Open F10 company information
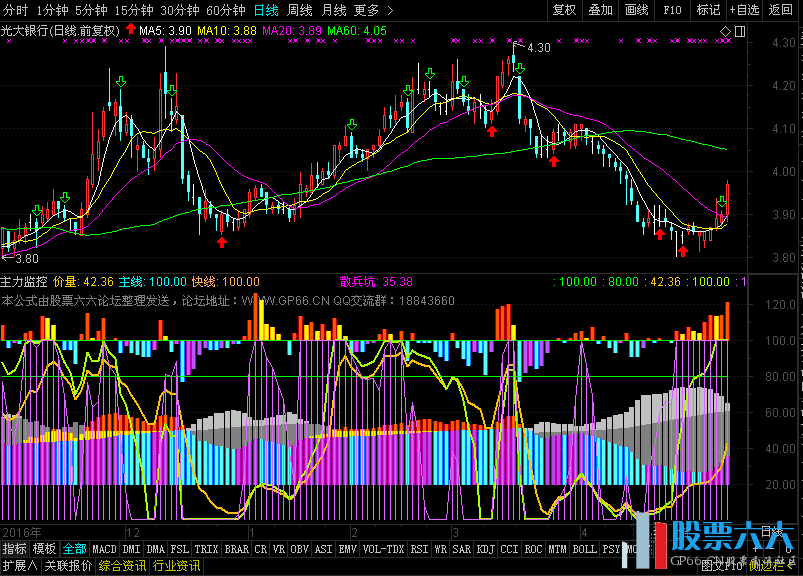 (x=673, y=10)
